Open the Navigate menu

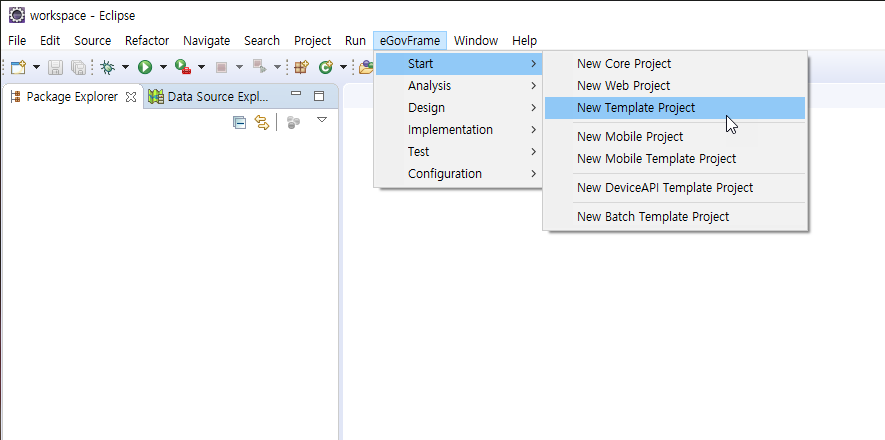coord(207,41)
